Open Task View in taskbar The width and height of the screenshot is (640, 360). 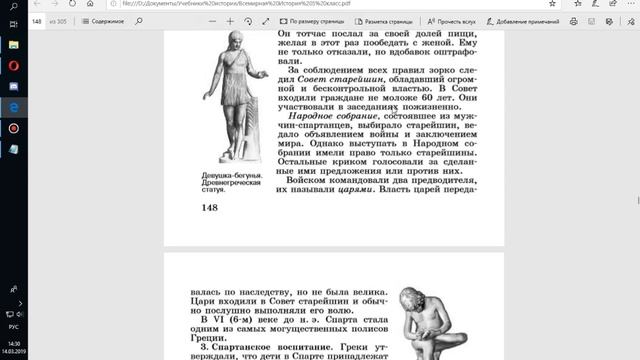click(13, 24)
